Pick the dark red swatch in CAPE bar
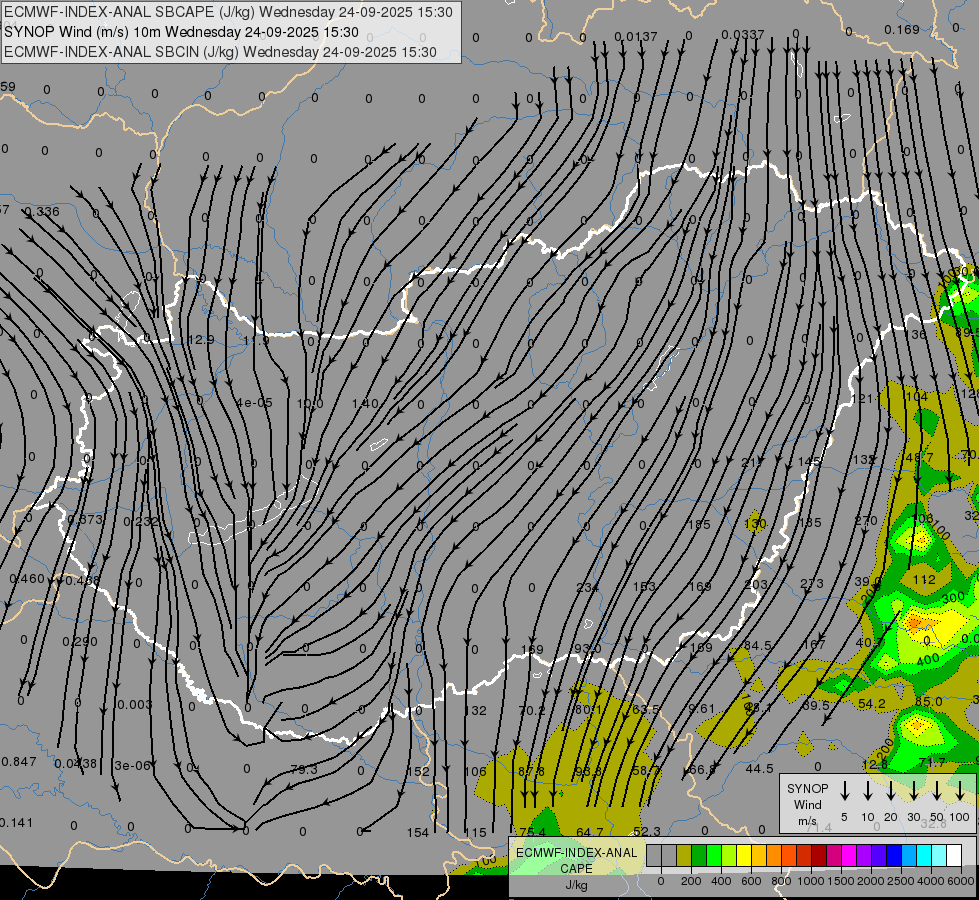The height and width of the screenshot is (900, 979). click(x=819, y=856)
